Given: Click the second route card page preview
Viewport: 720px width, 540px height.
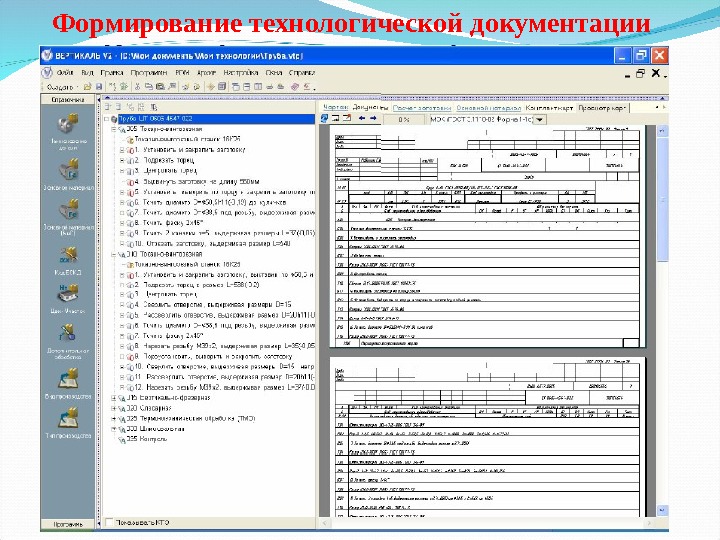Looking at the screenshot, I should [487, 437].
